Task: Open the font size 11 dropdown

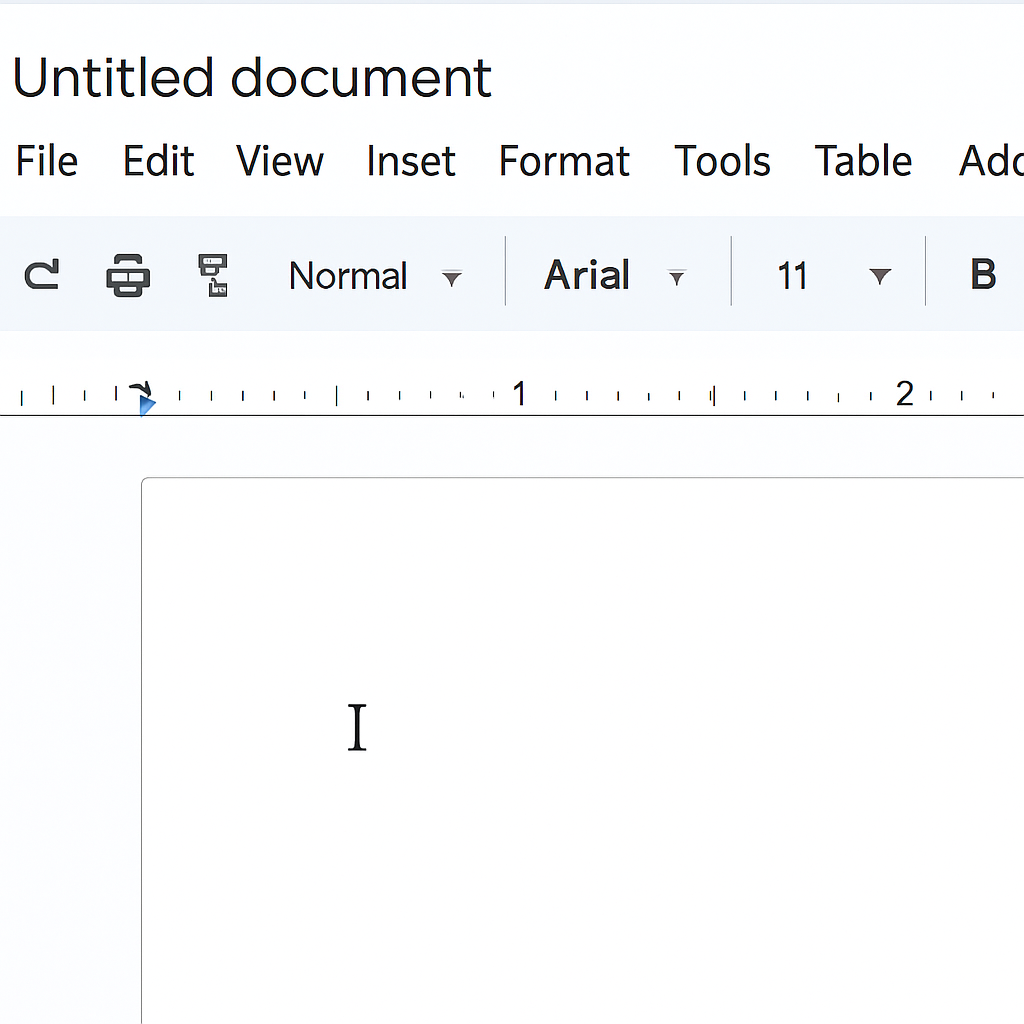Action: click(834, 276)
